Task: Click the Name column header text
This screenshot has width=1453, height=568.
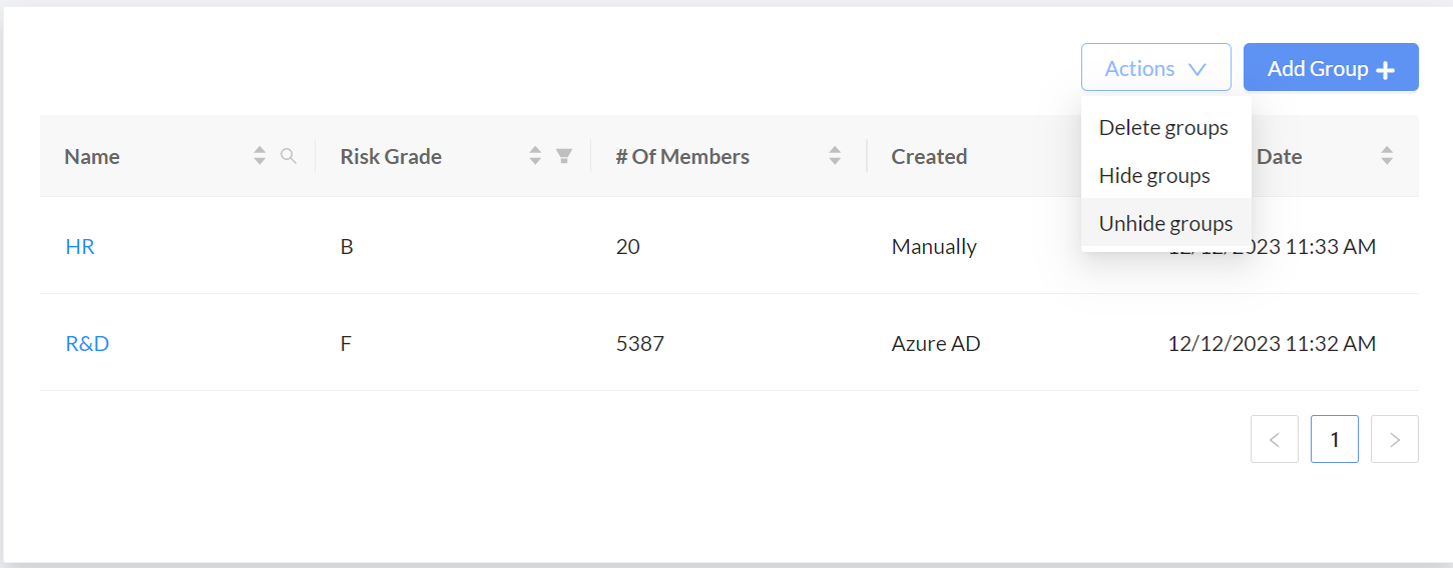Action: [92, 156]
